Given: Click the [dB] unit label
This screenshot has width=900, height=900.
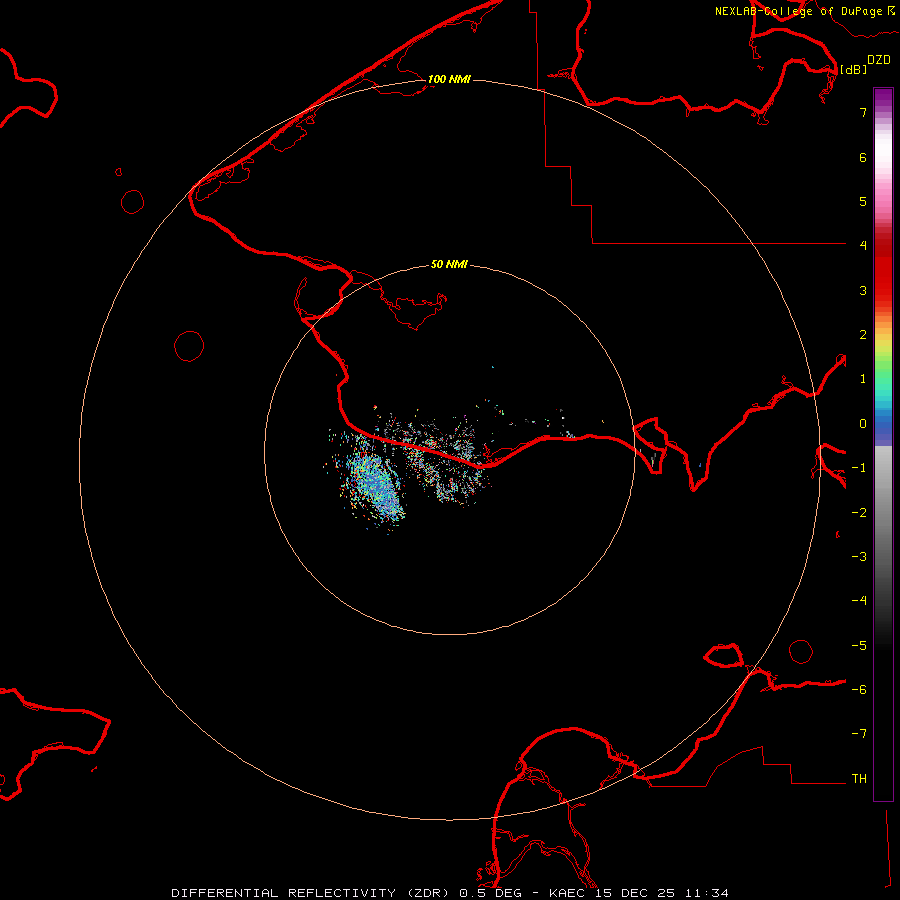Looking at the screenshot, I should [x=854, y=69].
